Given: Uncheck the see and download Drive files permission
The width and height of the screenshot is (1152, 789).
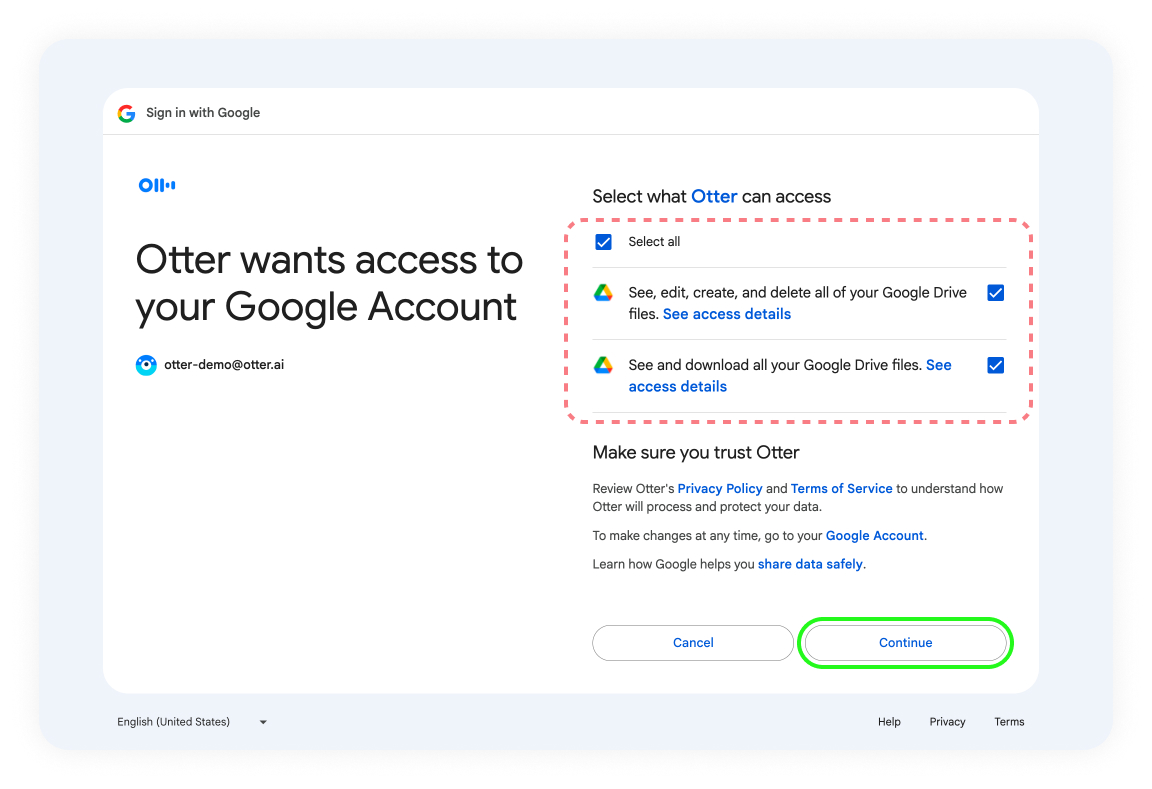Looking at the screenshot, I should point(996,365).
